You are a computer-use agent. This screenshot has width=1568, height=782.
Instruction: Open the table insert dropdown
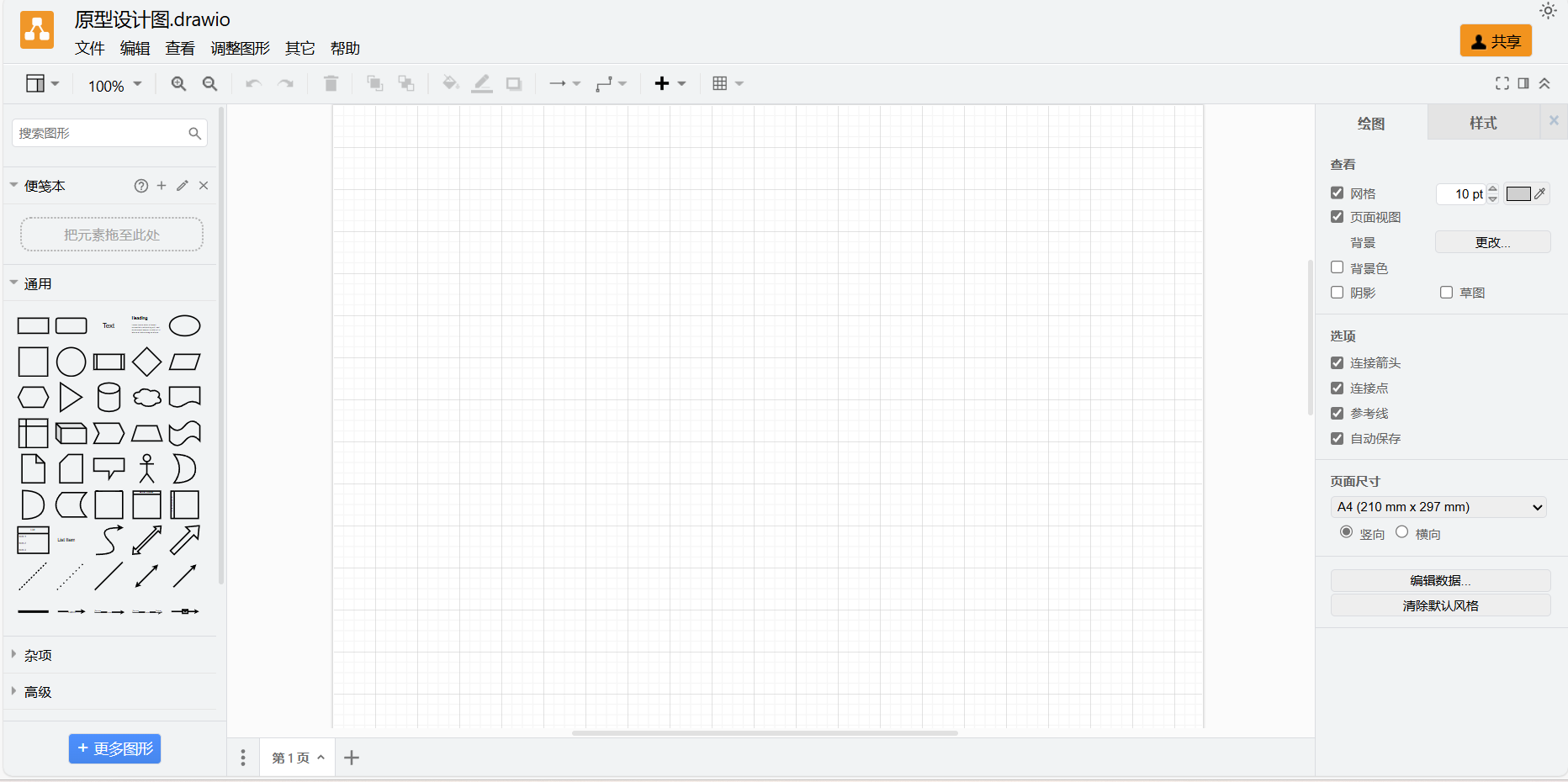point(728,83)
